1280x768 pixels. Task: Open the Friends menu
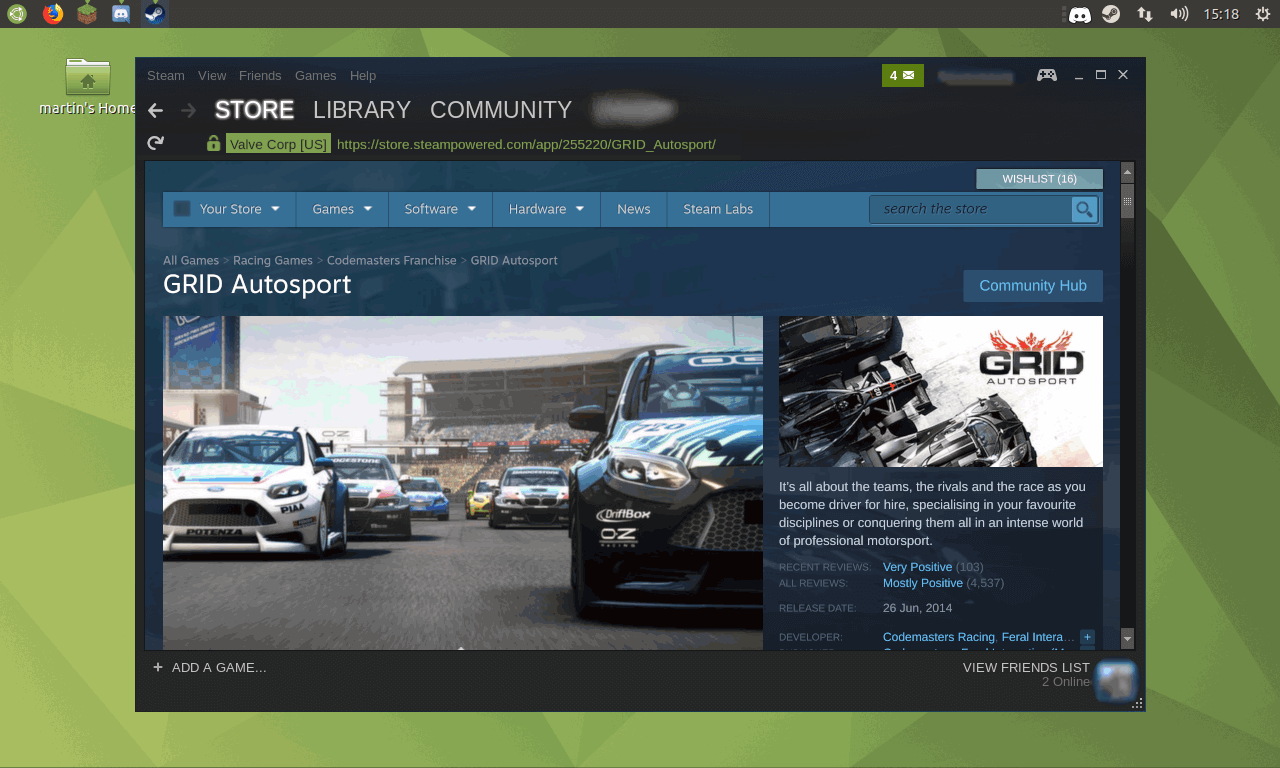click(260, 75)
